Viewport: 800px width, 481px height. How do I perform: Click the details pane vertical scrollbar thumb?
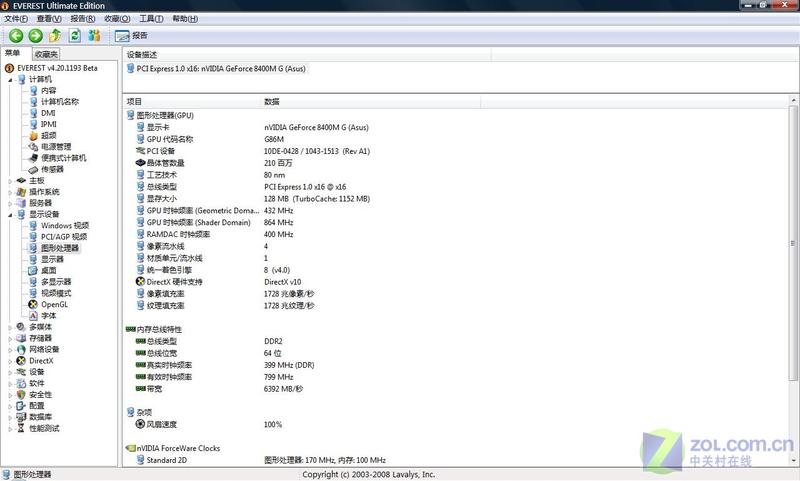click(793, 243)
